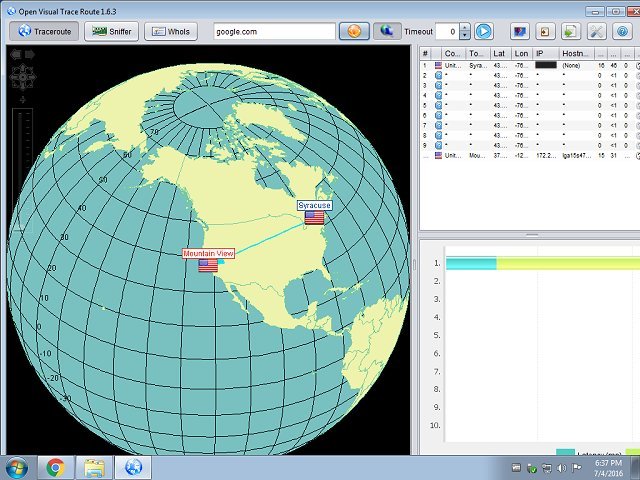Click the google.com host input field

click(x=274, y=31)
